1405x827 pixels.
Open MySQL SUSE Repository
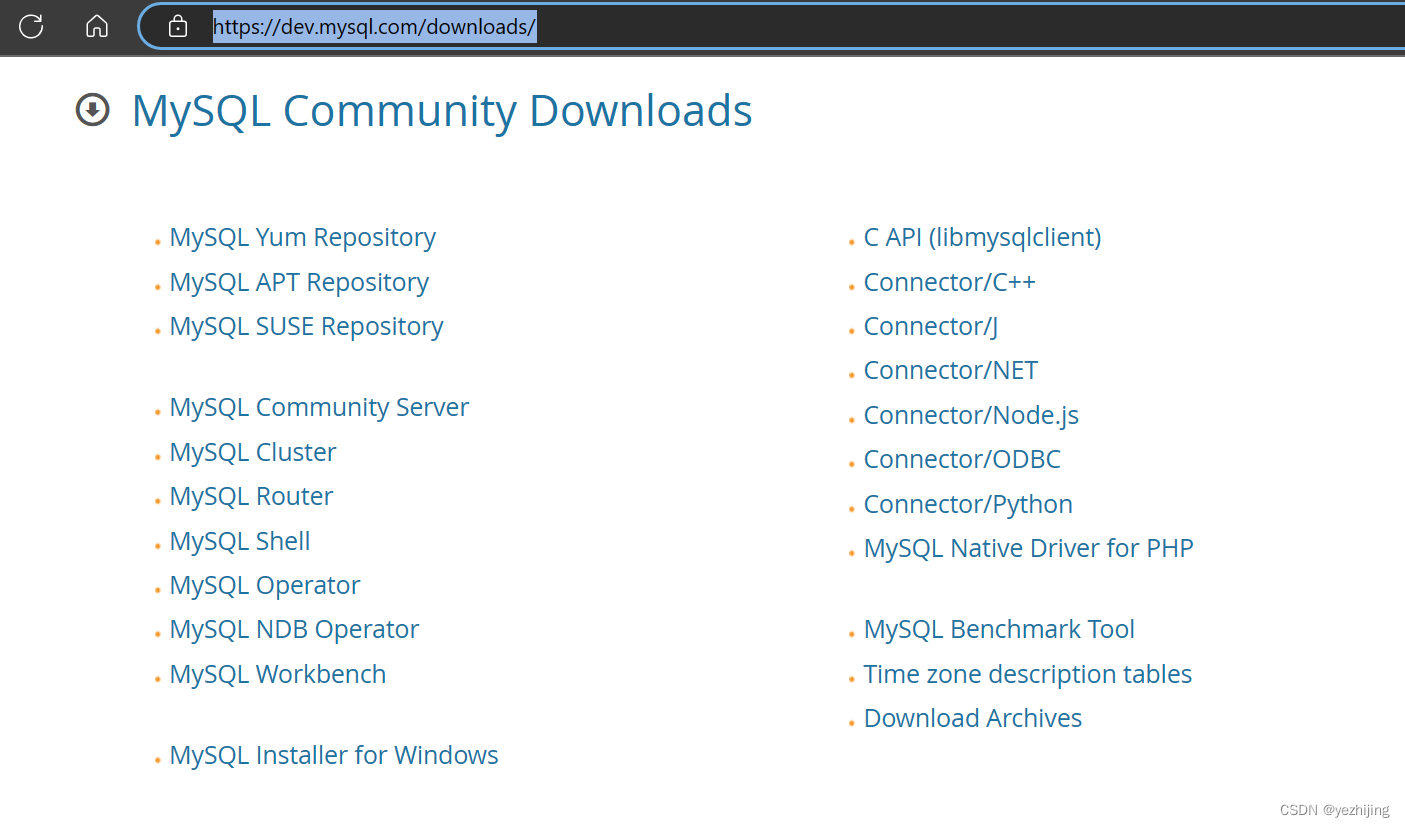306,326
